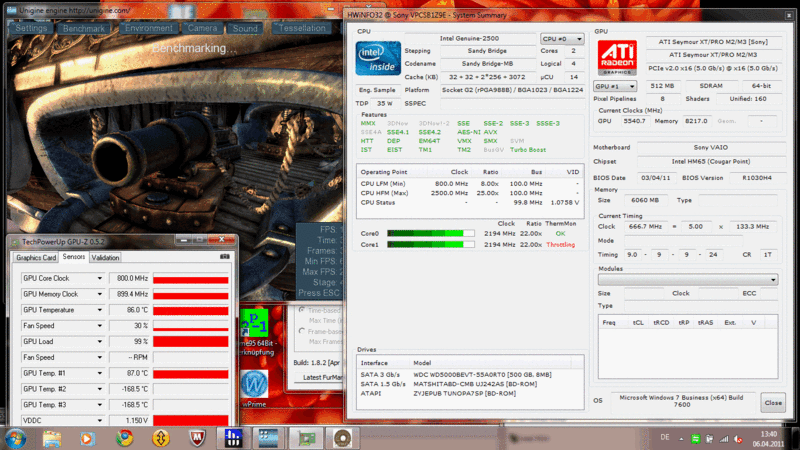The height and width of the screenshot is (450, 800).
Task: Open the GPU Temp. #1 sensor dropdown
Action: (99, 373)
